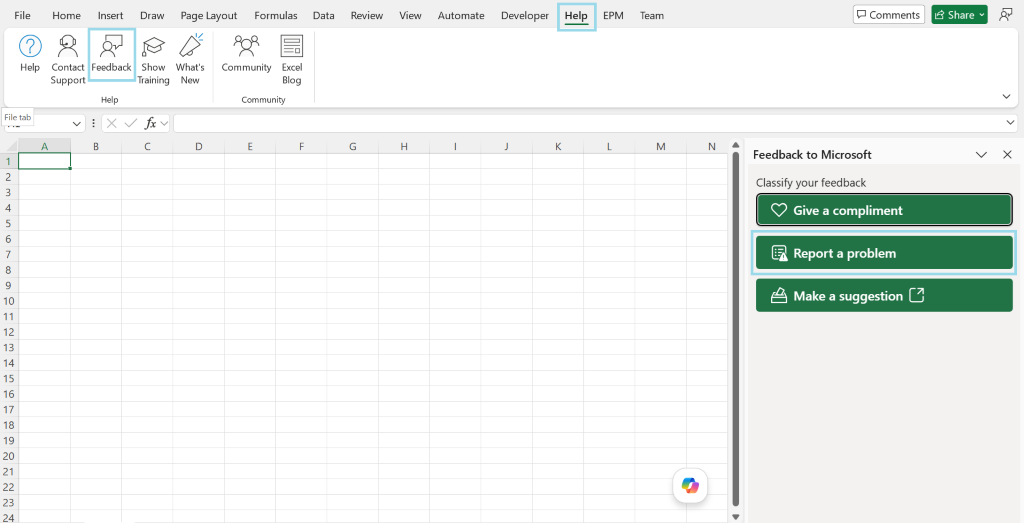Switch to the Home tab
Screen dimensions: 1024x523
[67, 15]
